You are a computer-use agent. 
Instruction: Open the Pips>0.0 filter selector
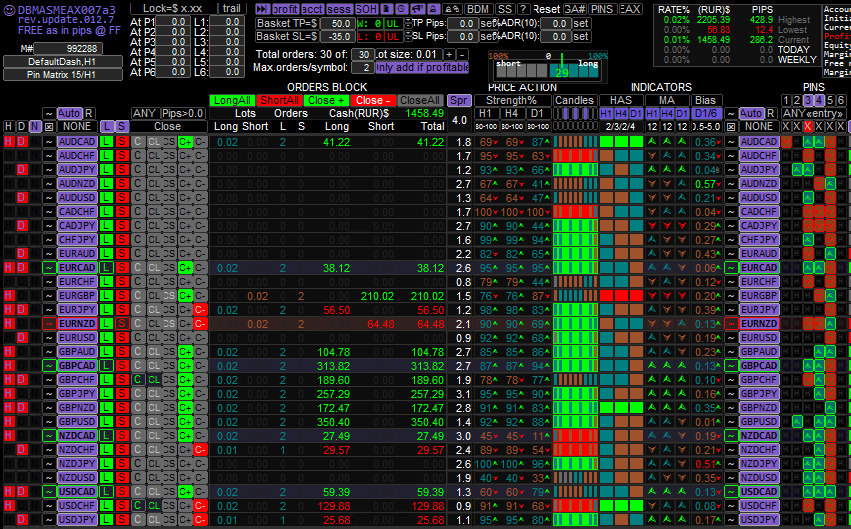click(183, 113)
